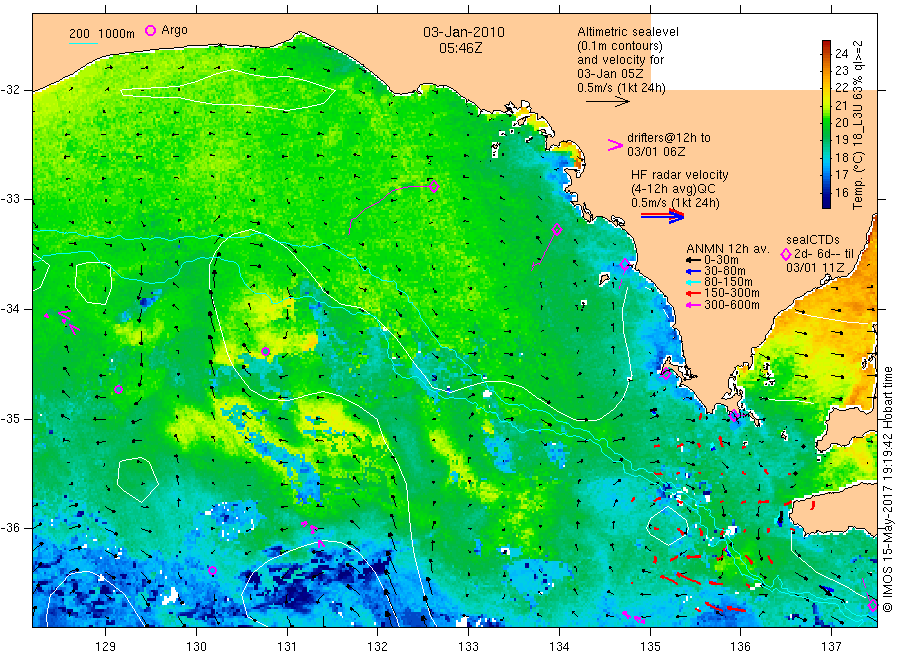Click the Argo float circle near 130.8E 34.4S

click(x=265, y=352)
